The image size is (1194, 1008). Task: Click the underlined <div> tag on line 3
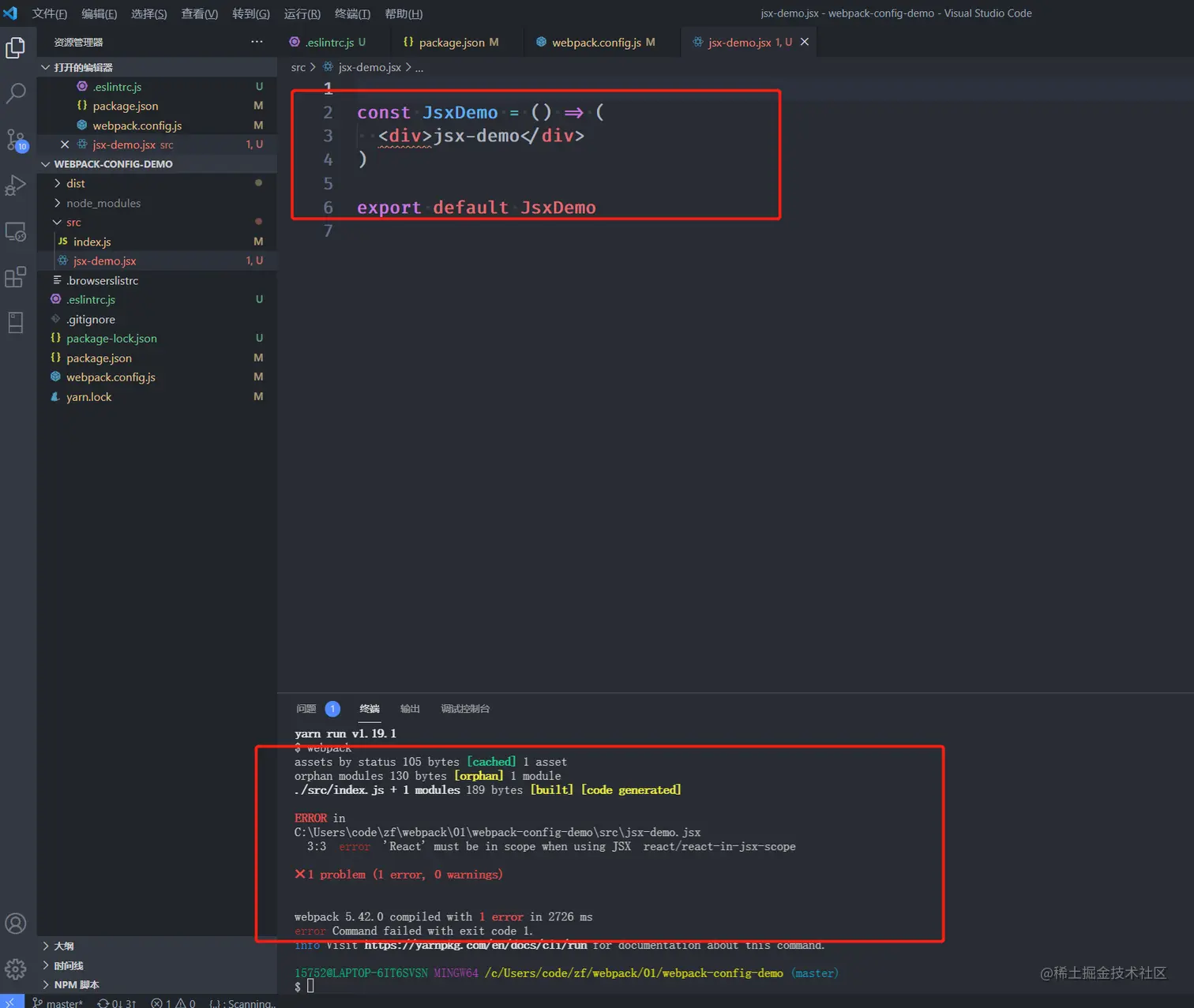405,136
